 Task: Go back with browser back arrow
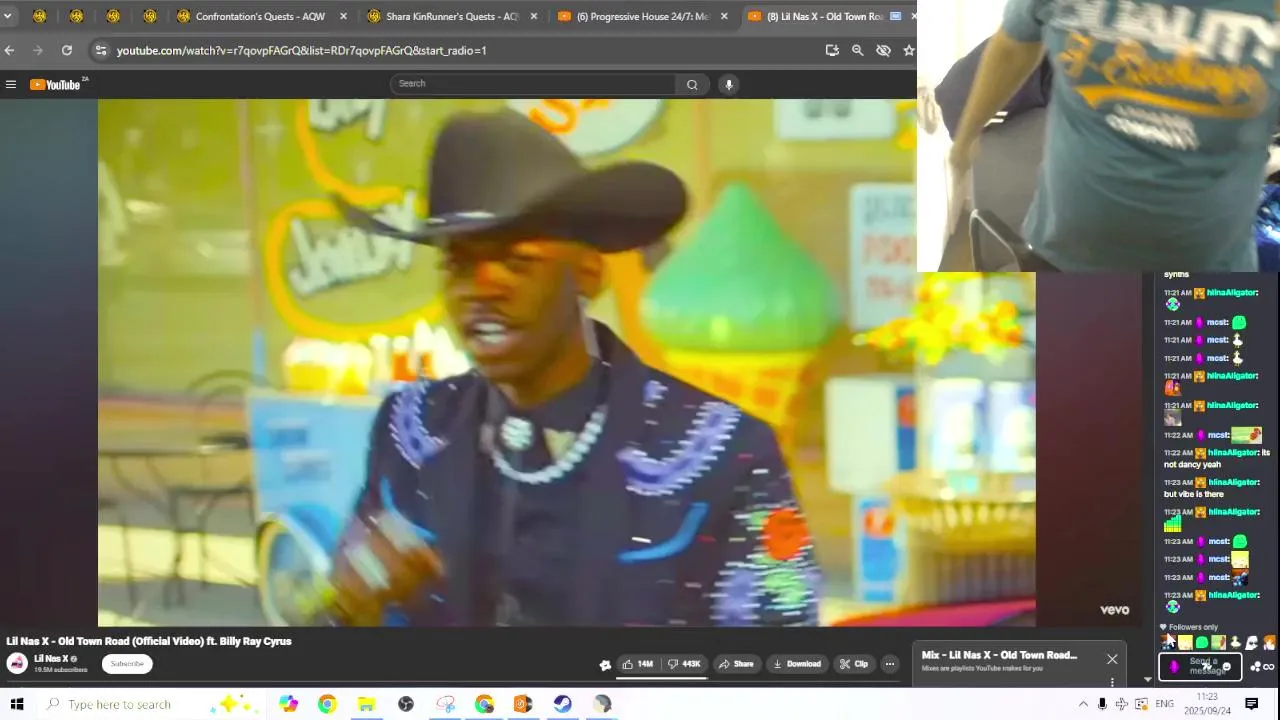(x=9, y=50)
